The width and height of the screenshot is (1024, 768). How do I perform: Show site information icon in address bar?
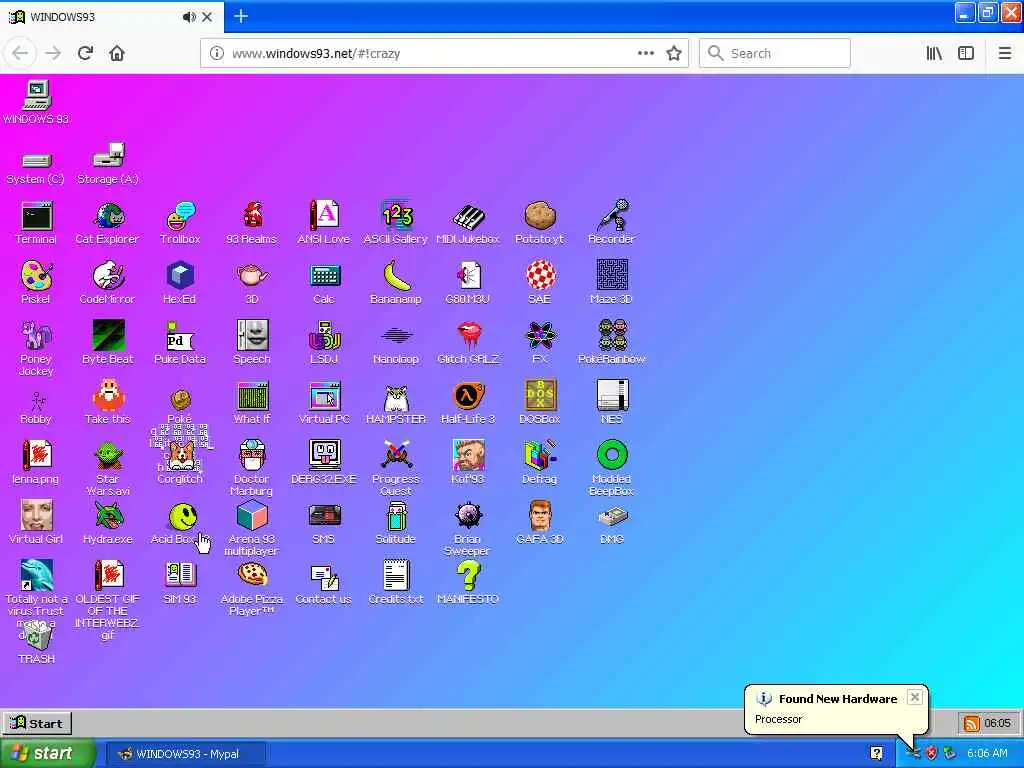216,54
